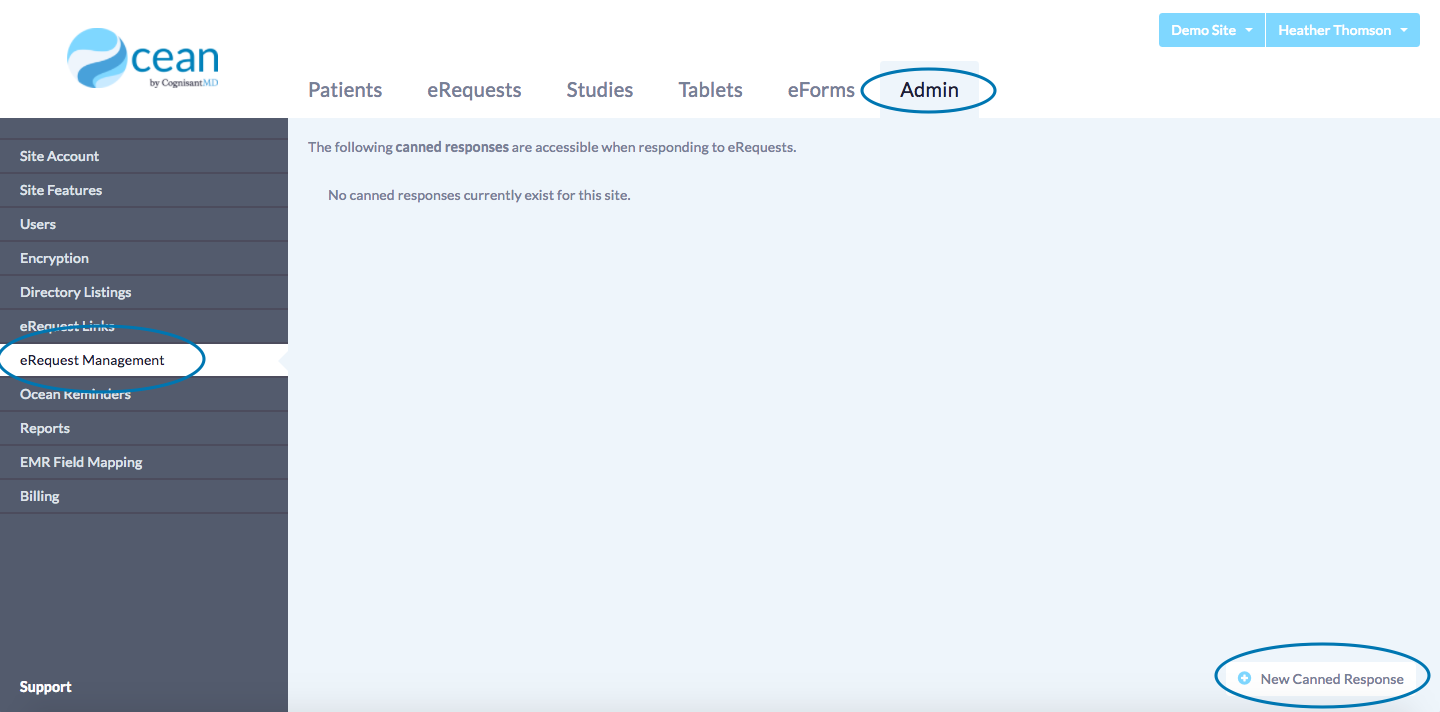This screenshot has height=712, width=1440.
Task: Select eRequest Management in the sidebar
Action: 92,360
